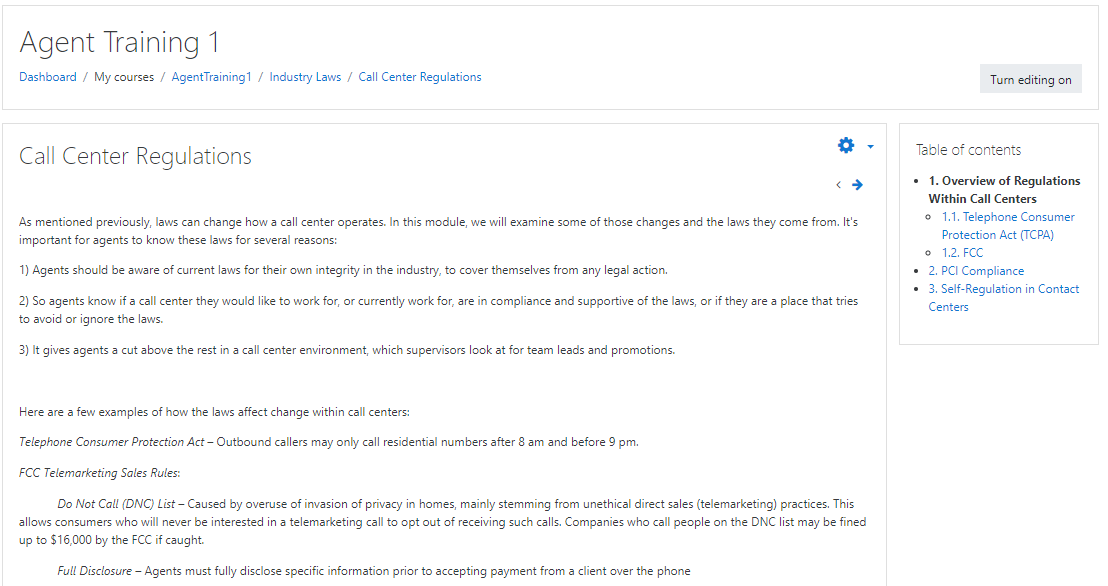Click the Table of contents block header
The image size is (1108, 586).
pos(968,150)
